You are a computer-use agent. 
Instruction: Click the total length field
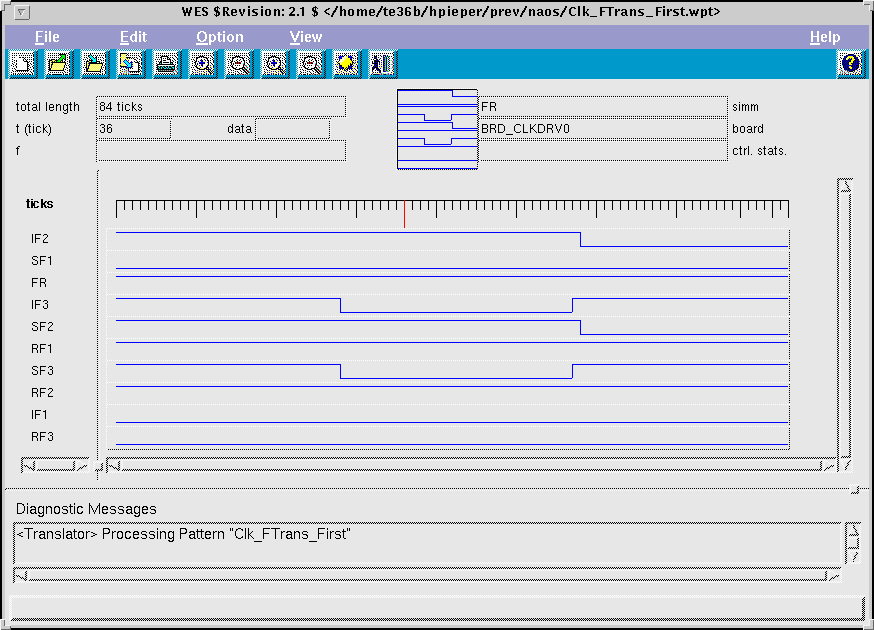(x=220, y=107)
